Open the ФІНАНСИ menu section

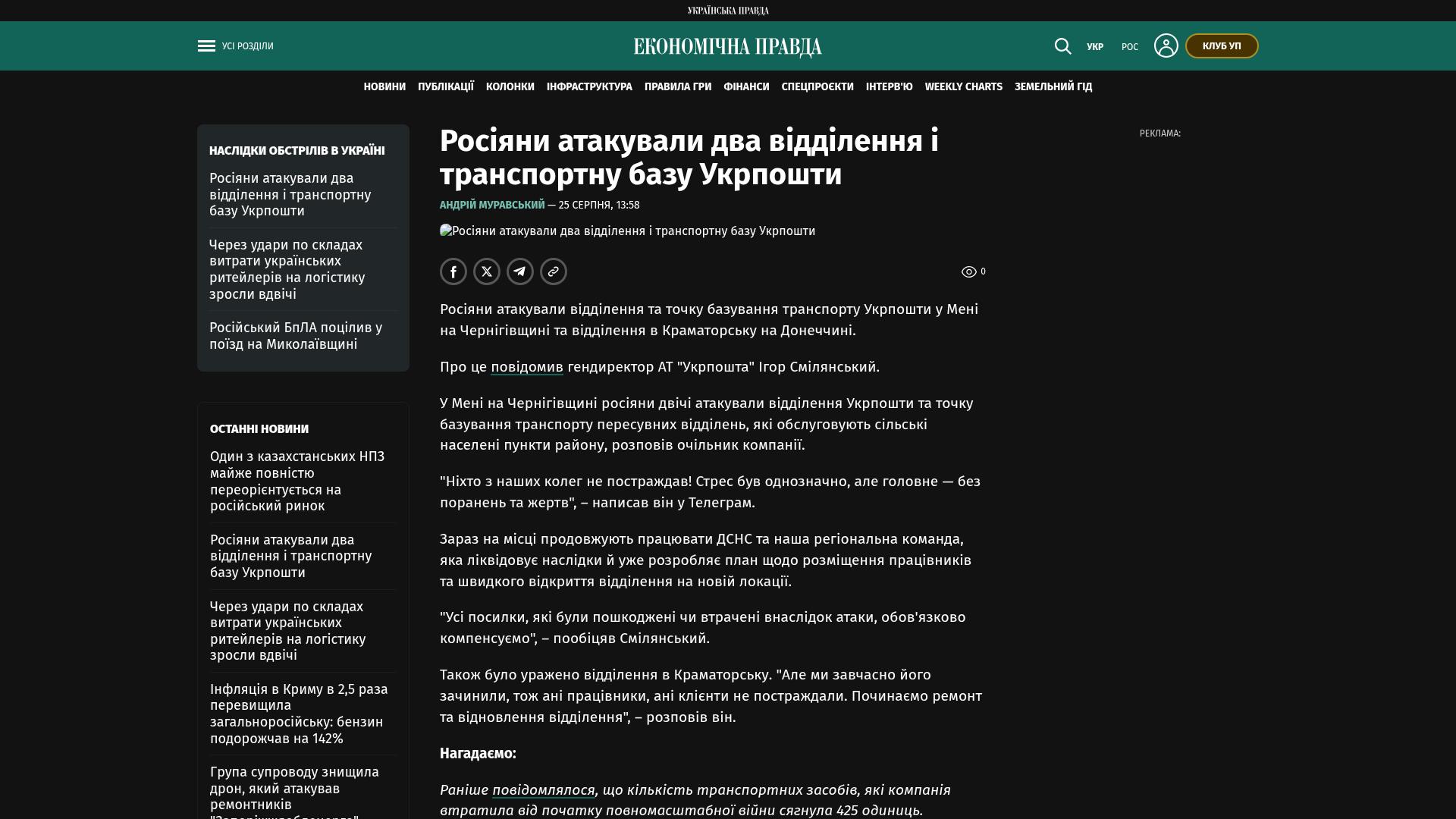pyautogui.click(x=746, y=87)
